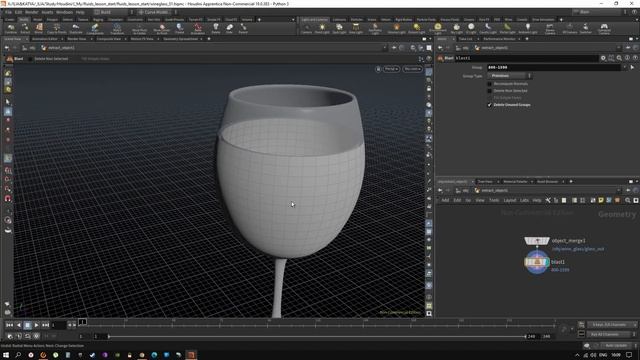Click the Area Light shelf tool

(356, 29)
